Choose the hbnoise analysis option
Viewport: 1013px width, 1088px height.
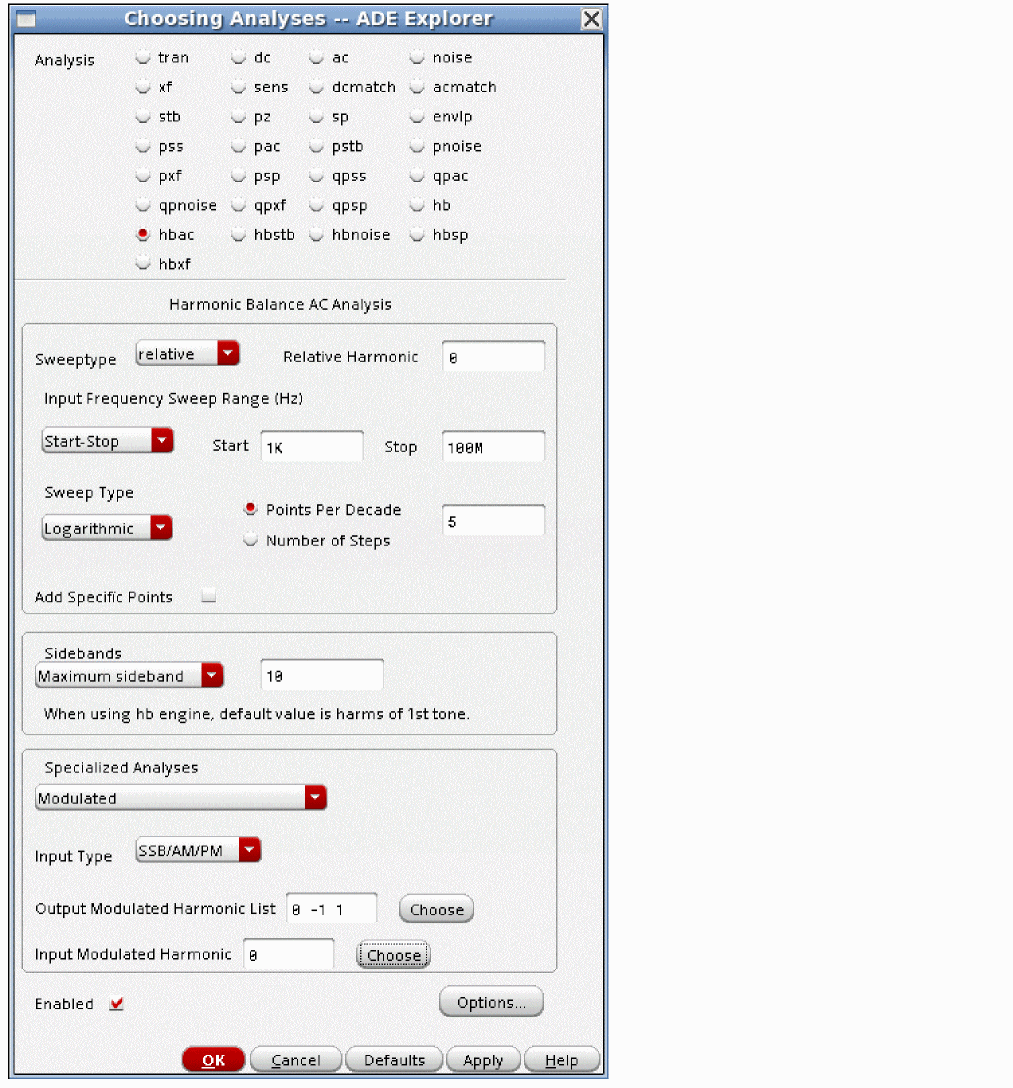tap(316, 235)
